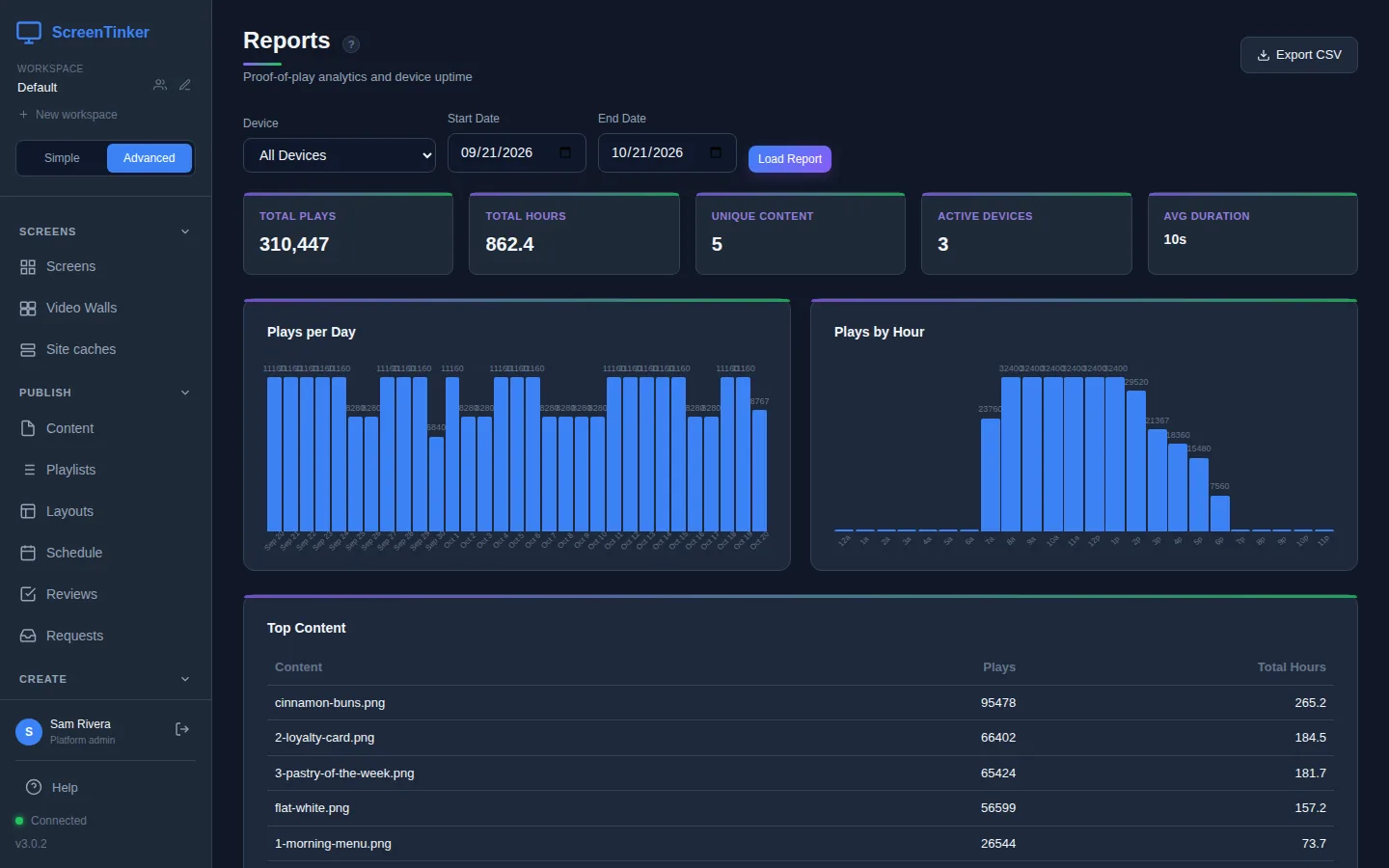This screenshot has height=868, width=1389.
Task: Click the Playlists list icon
Action: 28,470
